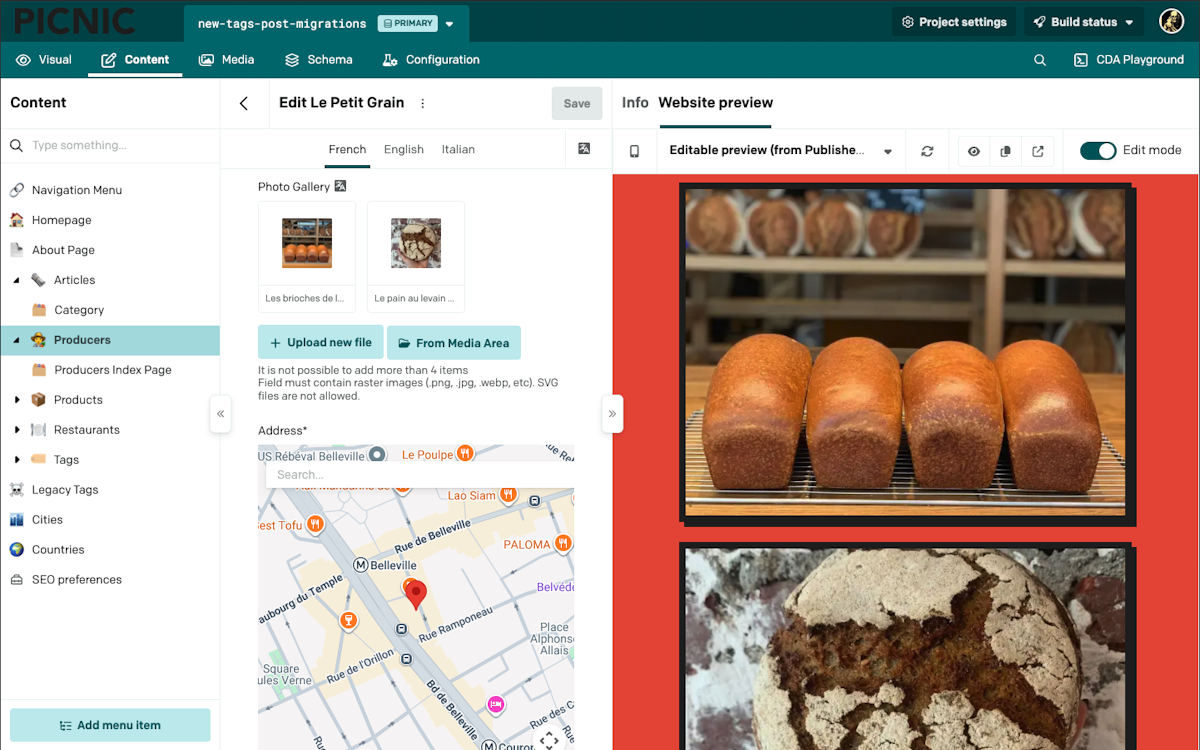Screen dimensions: 1200x750
Task: Click the Save button
Action: coord(577,103)
